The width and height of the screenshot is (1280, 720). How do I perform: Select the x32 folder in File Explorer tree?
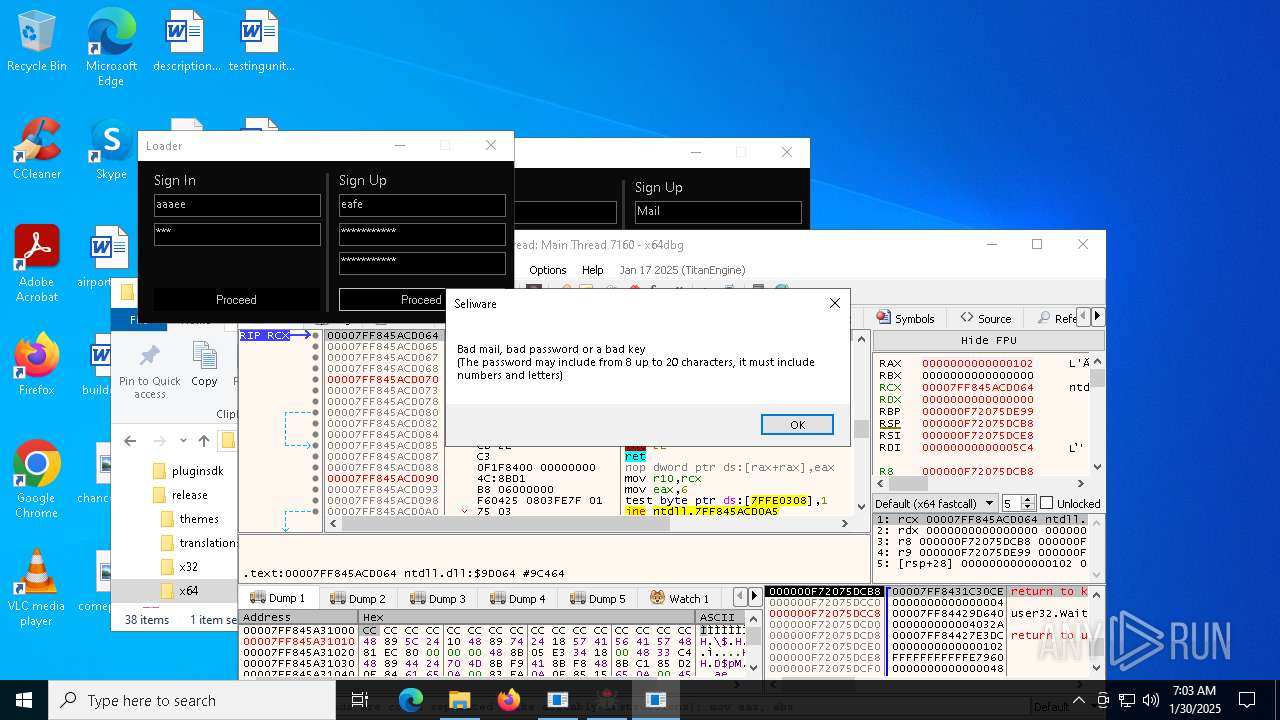188,566
